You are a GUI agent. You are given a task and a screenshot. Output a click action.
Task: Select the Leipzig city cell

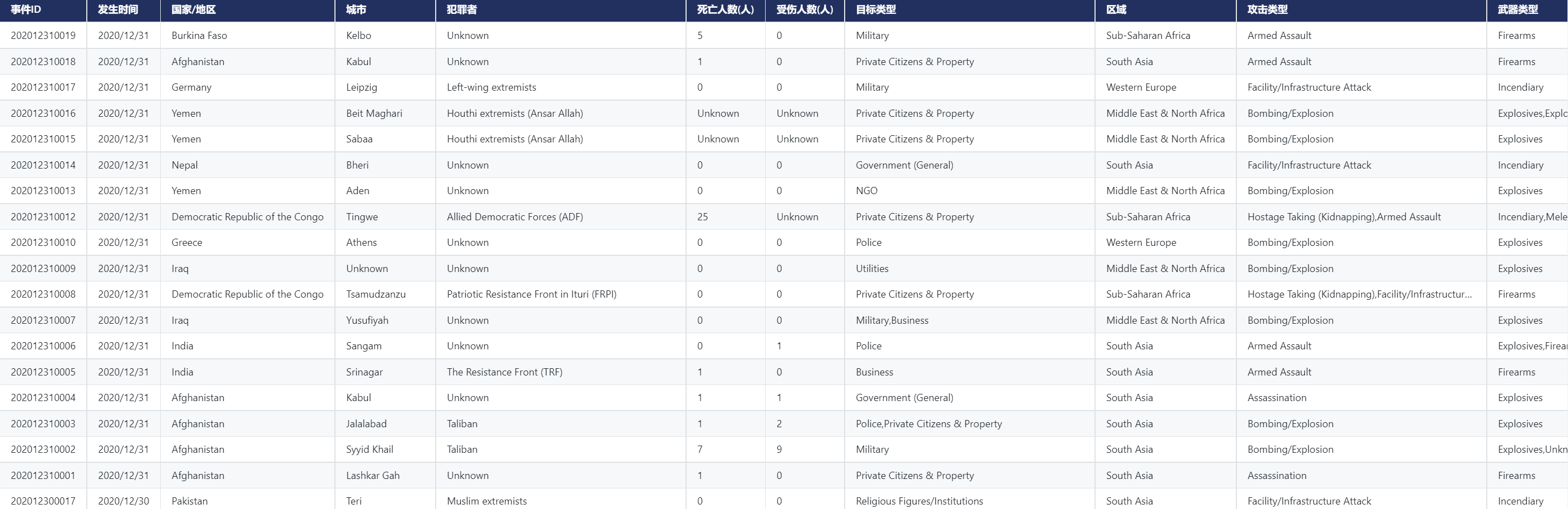point(362,87)
